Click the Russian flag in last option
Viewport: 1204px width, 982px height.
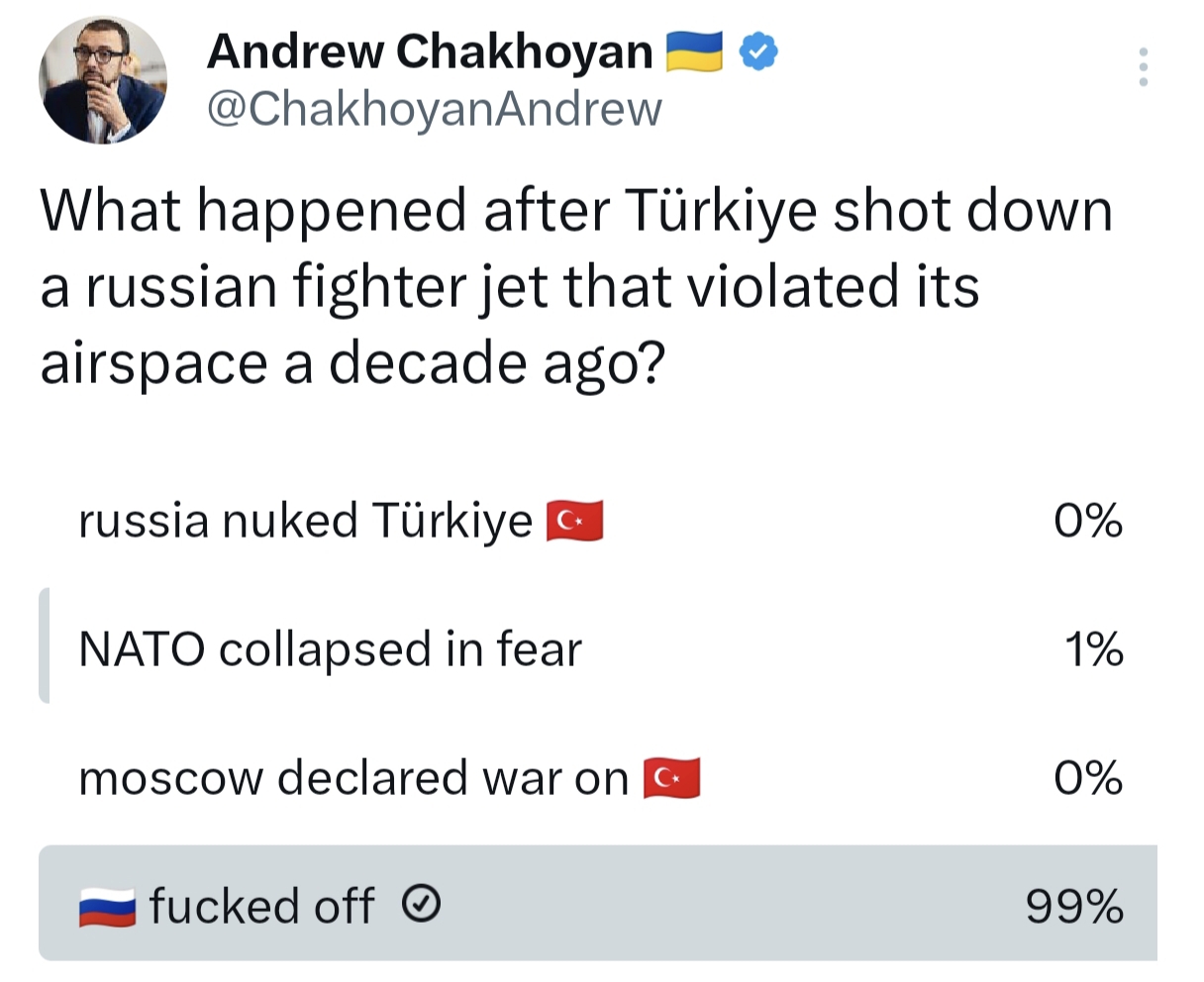[x=107, y=906]
